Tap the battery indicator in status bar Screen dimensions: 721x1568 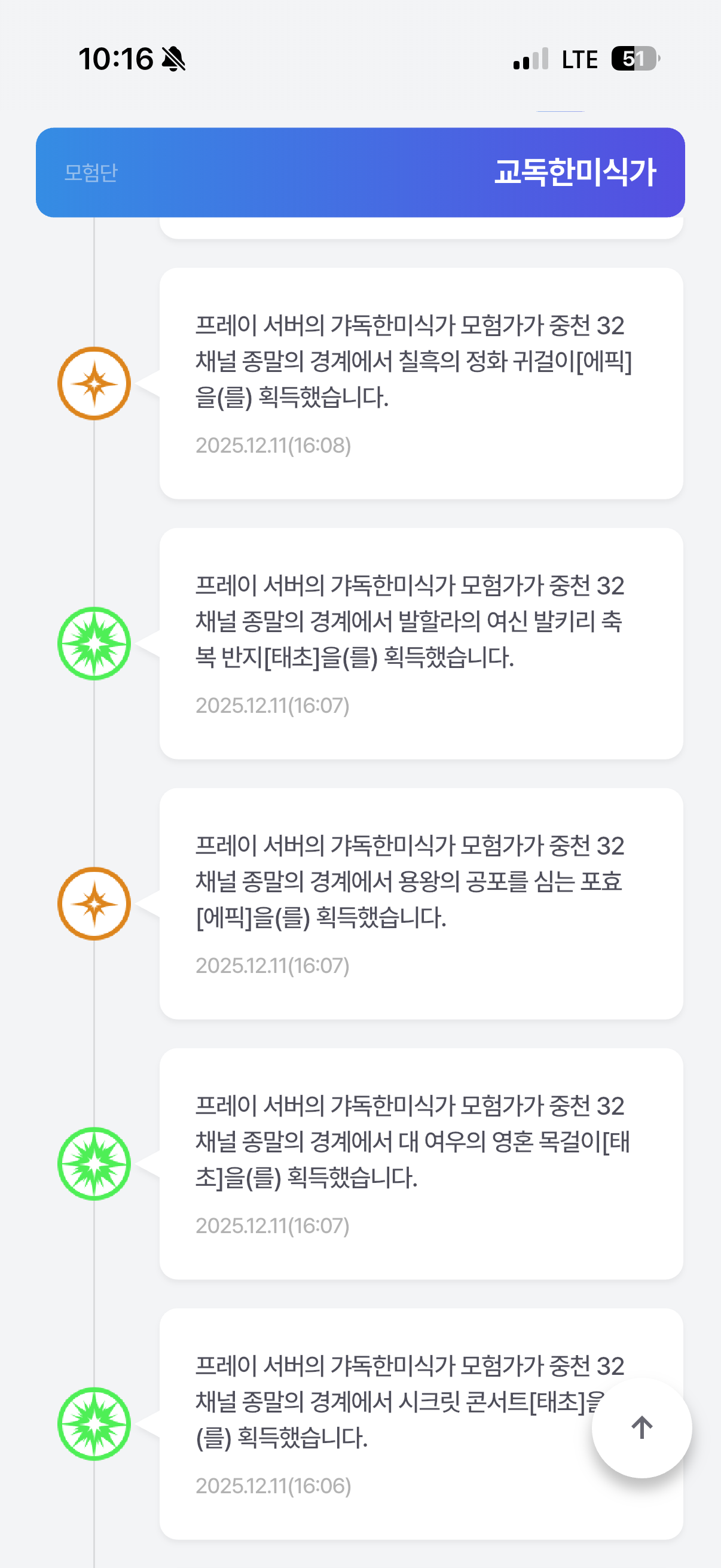636,59
